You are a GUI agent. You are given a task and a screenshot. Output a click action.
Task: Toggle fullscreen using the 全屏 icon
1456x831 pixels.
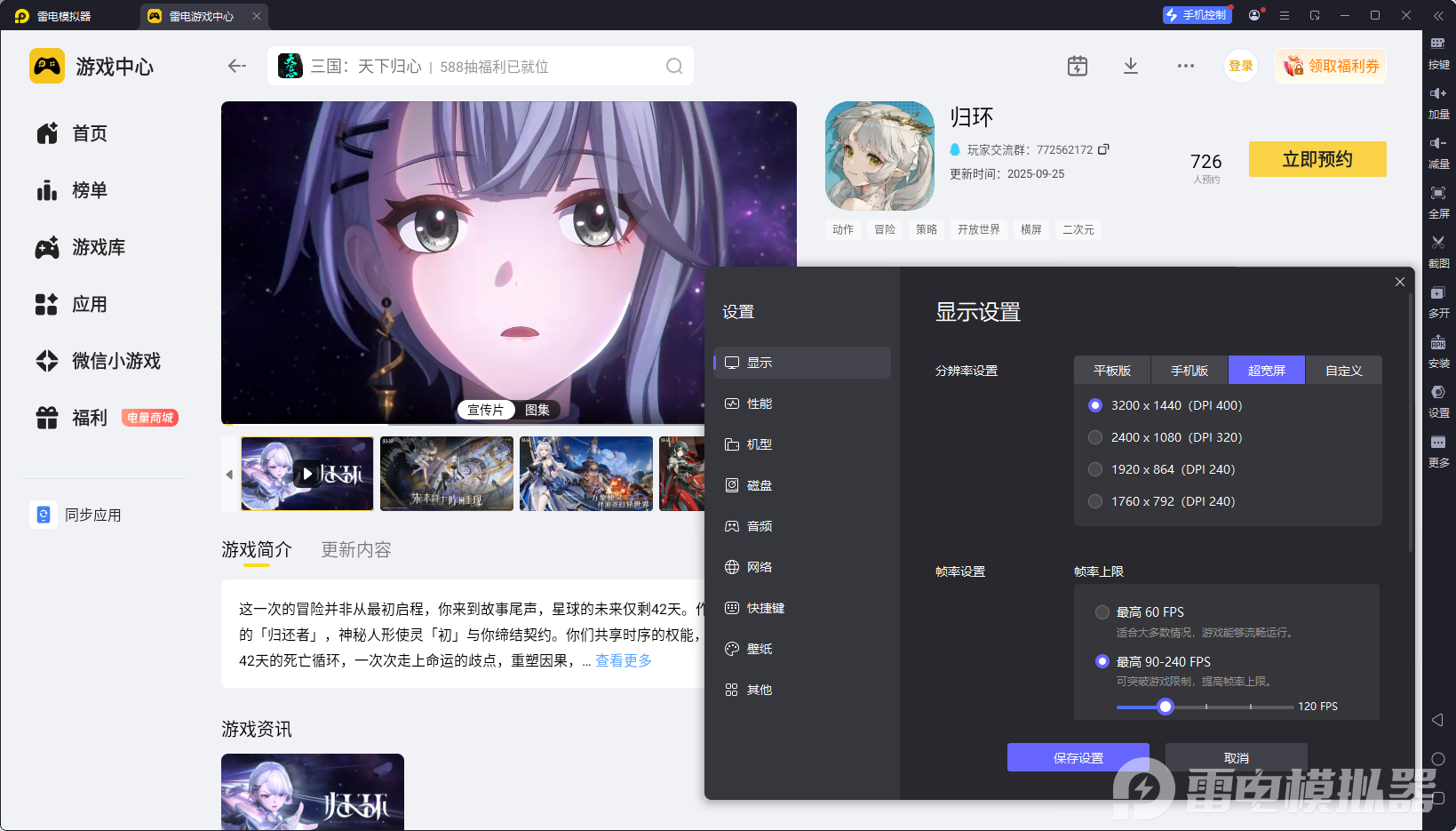1438,193
